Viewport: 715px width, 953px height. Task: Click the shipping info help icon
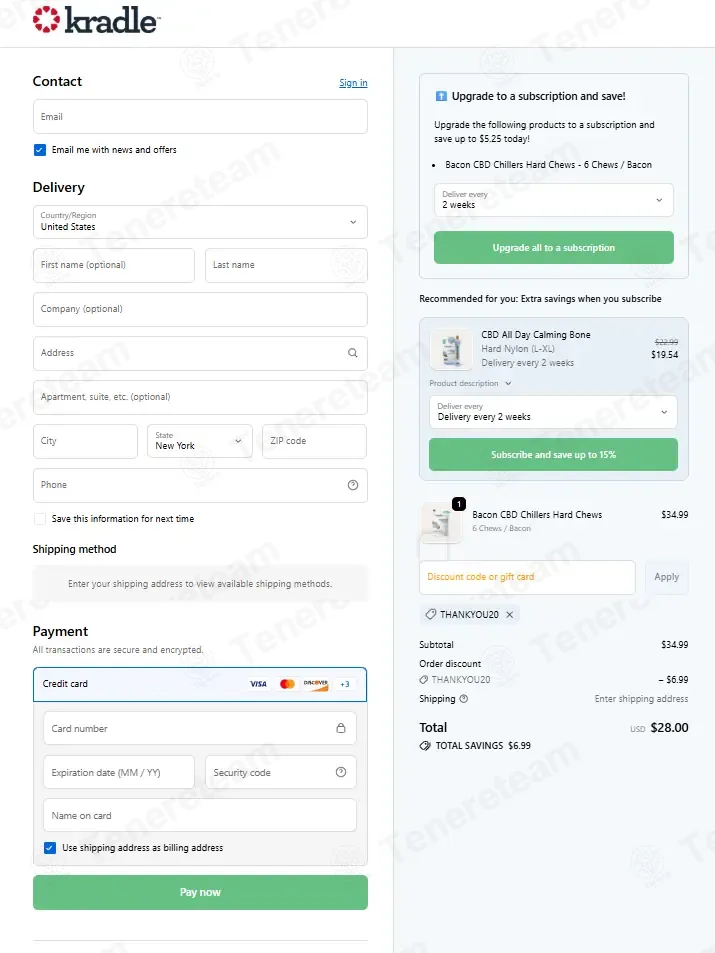(464, 699)
